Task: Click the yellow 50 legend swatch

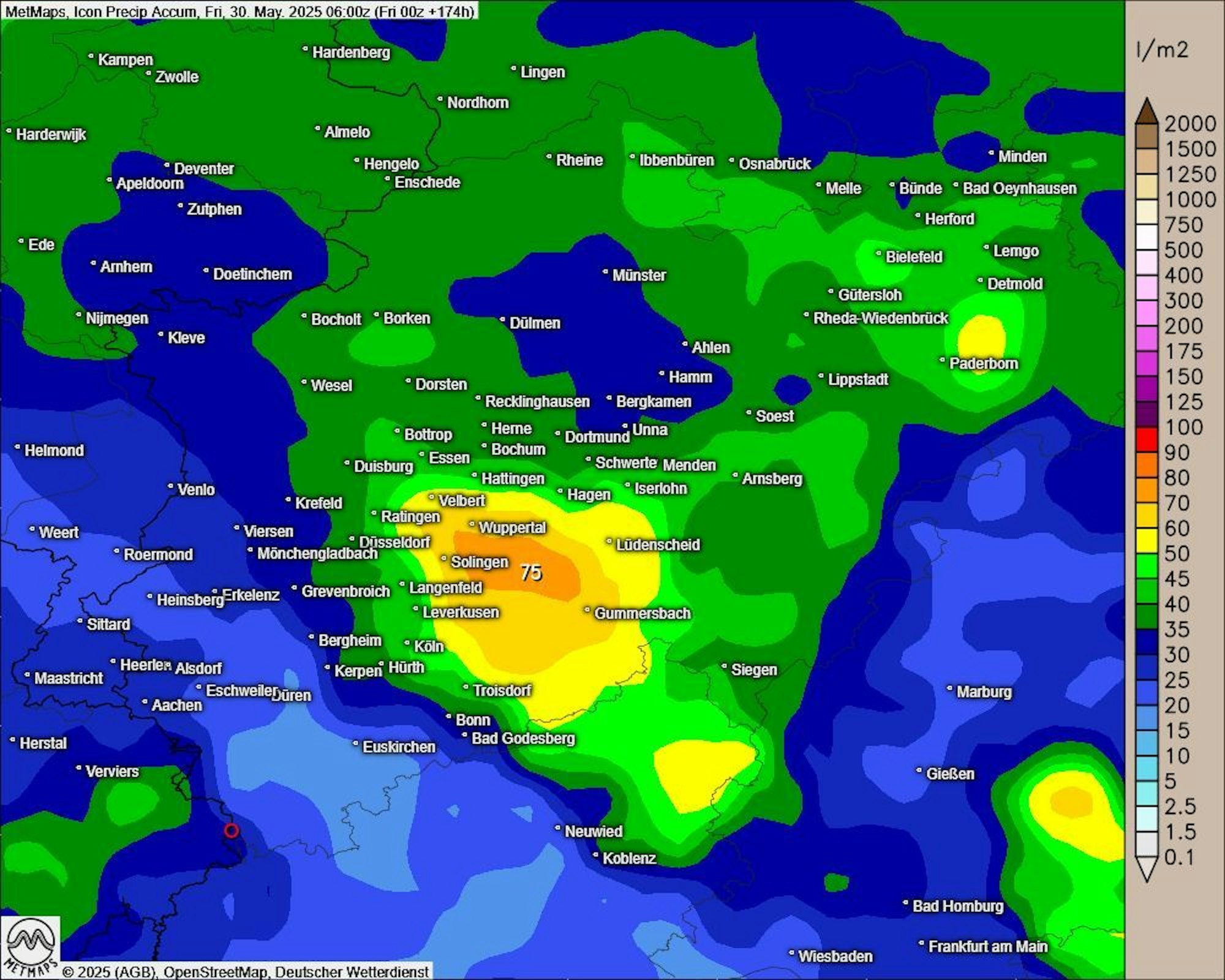Action: point(1147,540)
